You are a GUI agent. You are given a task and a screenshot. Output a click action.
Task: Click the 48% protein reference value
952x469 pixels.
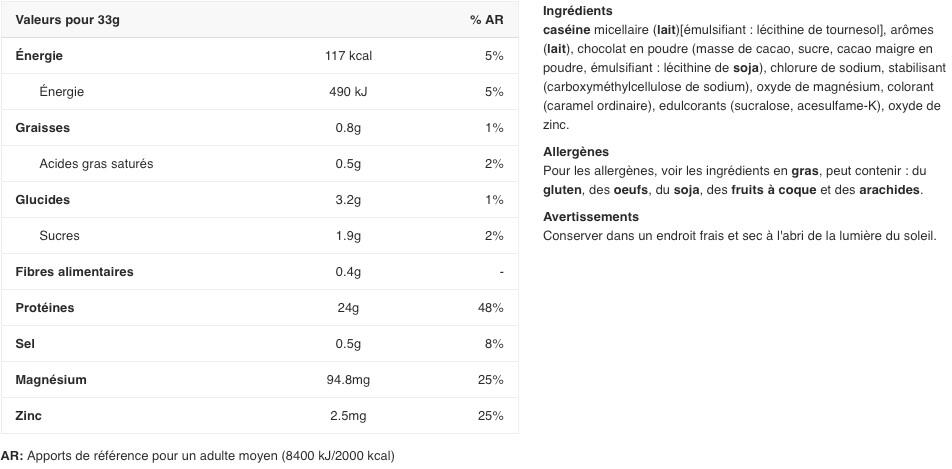490,308
